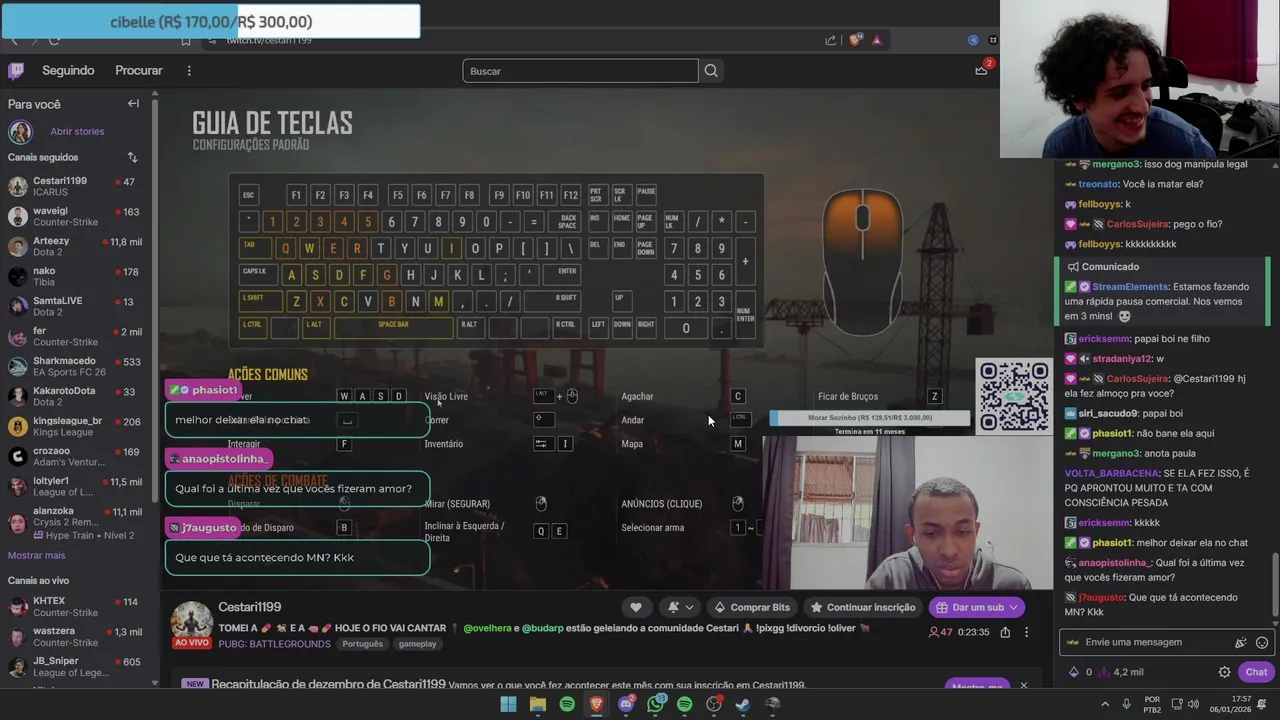
Task: Click the Comprar Bits button
Action: tap(752, 607)
